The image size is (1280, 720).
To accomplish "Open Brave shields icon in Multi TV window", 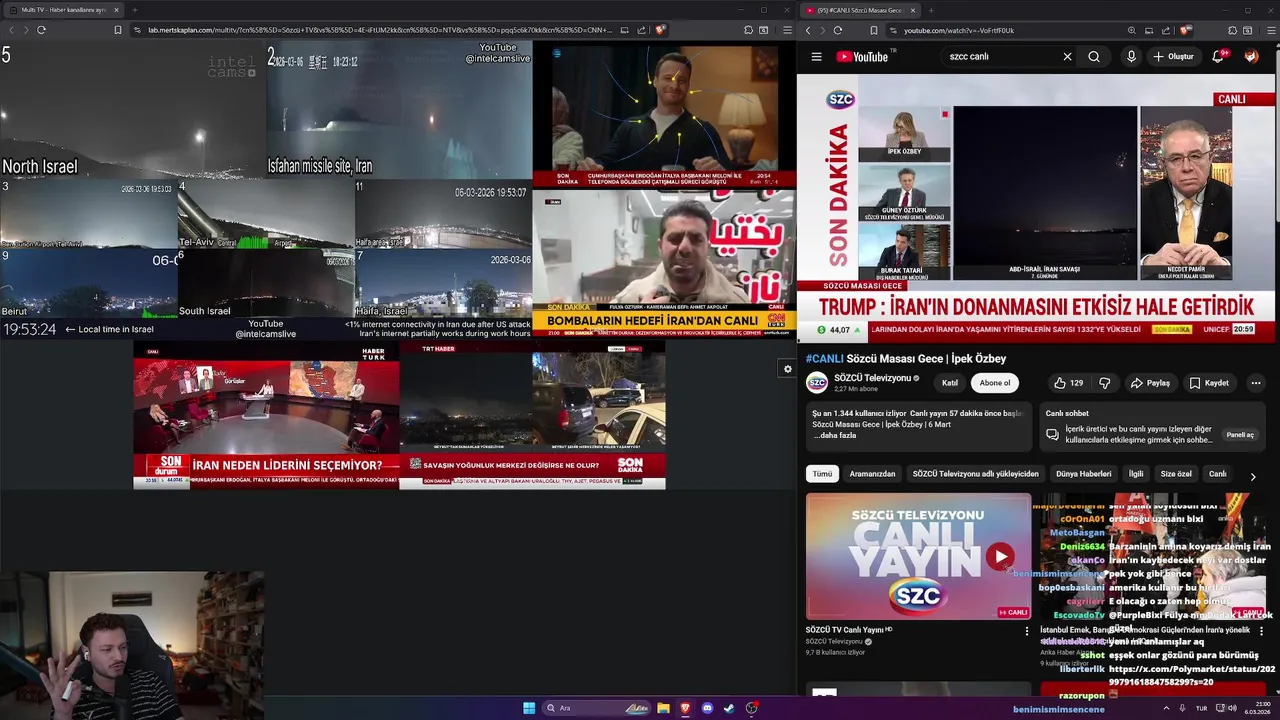I will tap(660, 30).
